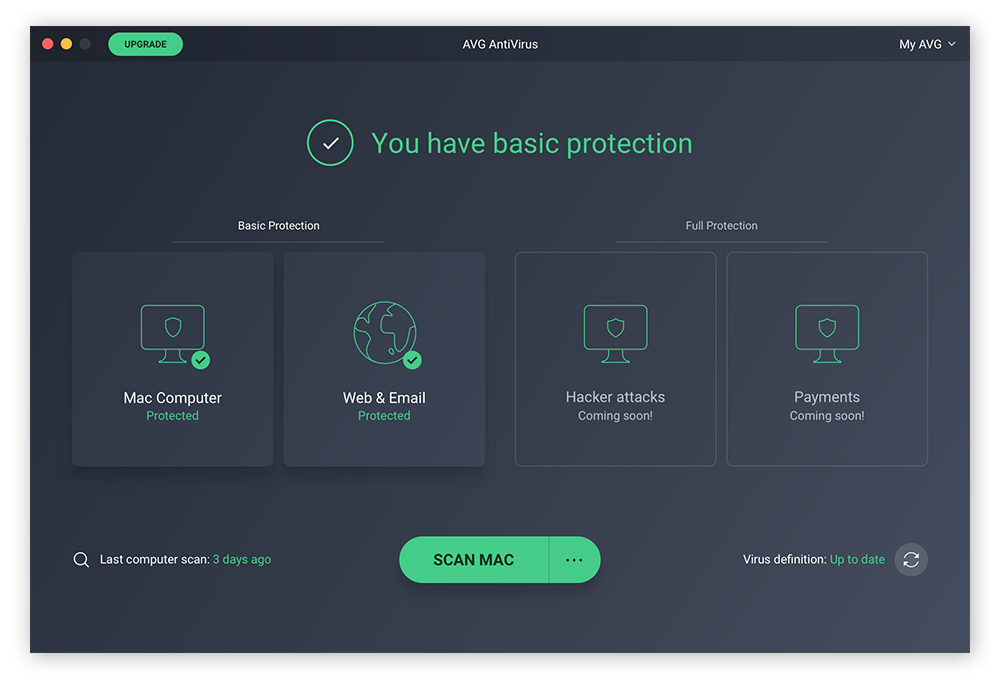
Task: Open scan options with the three-dots button
Action: pos(574,560)
